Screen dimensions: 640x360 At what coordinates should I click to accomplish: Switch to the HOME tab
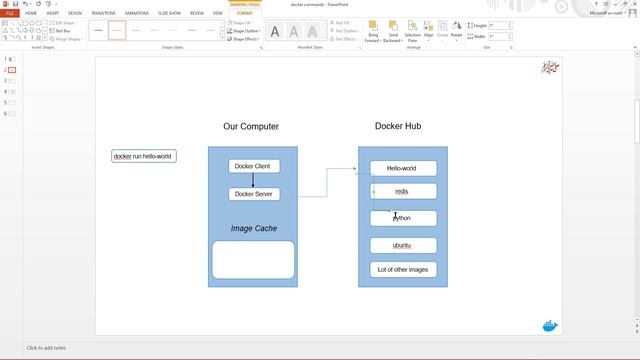coord(31,13)
